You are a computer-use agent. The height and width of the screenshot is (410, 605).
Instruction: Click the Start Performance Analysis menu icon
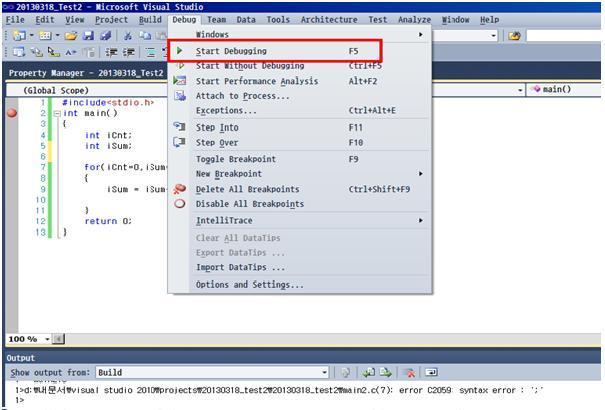180,81
